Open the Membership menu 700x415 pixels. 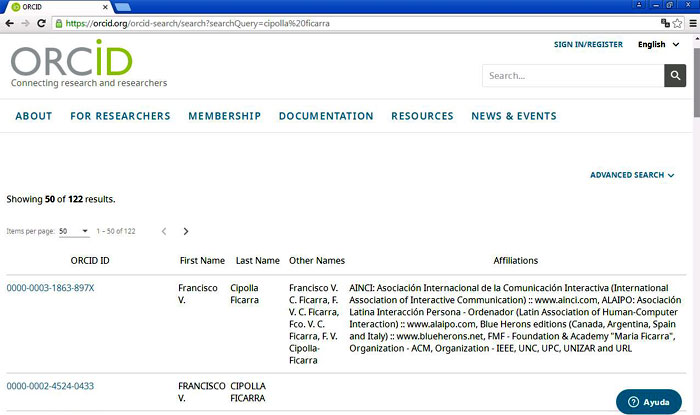click(x=225, y=116)
